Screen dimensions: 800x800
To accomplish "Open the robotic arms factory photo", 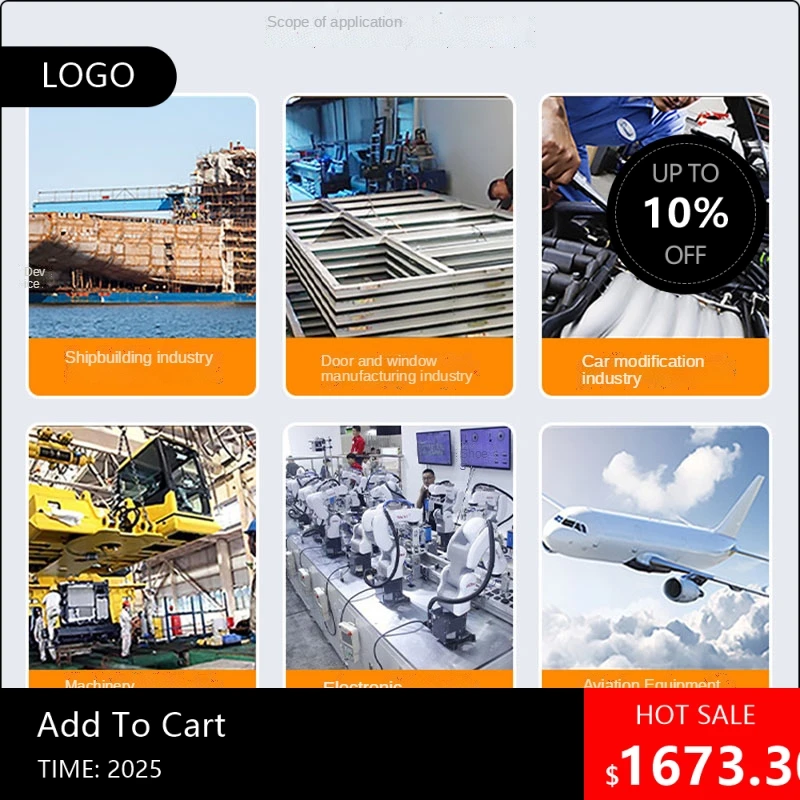I will pyautogui.click(x=399, y=547).
